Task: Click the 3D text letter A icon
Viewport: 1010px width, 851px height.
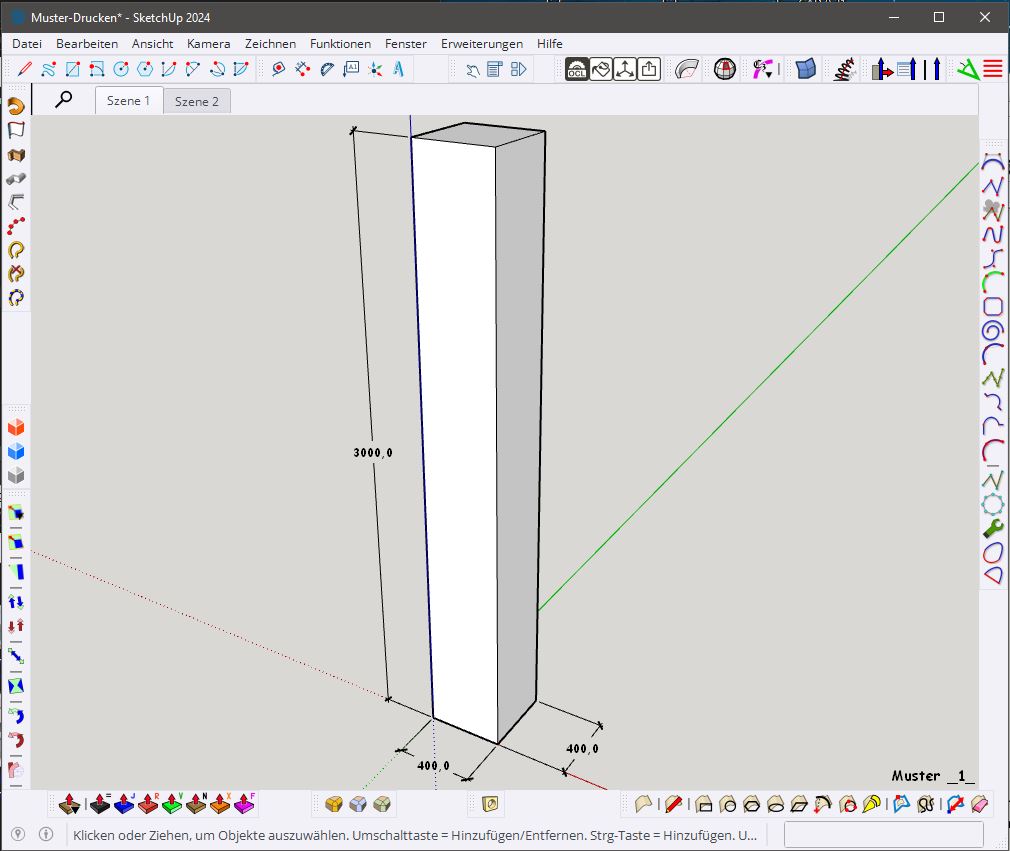Action: coord(398,69)
